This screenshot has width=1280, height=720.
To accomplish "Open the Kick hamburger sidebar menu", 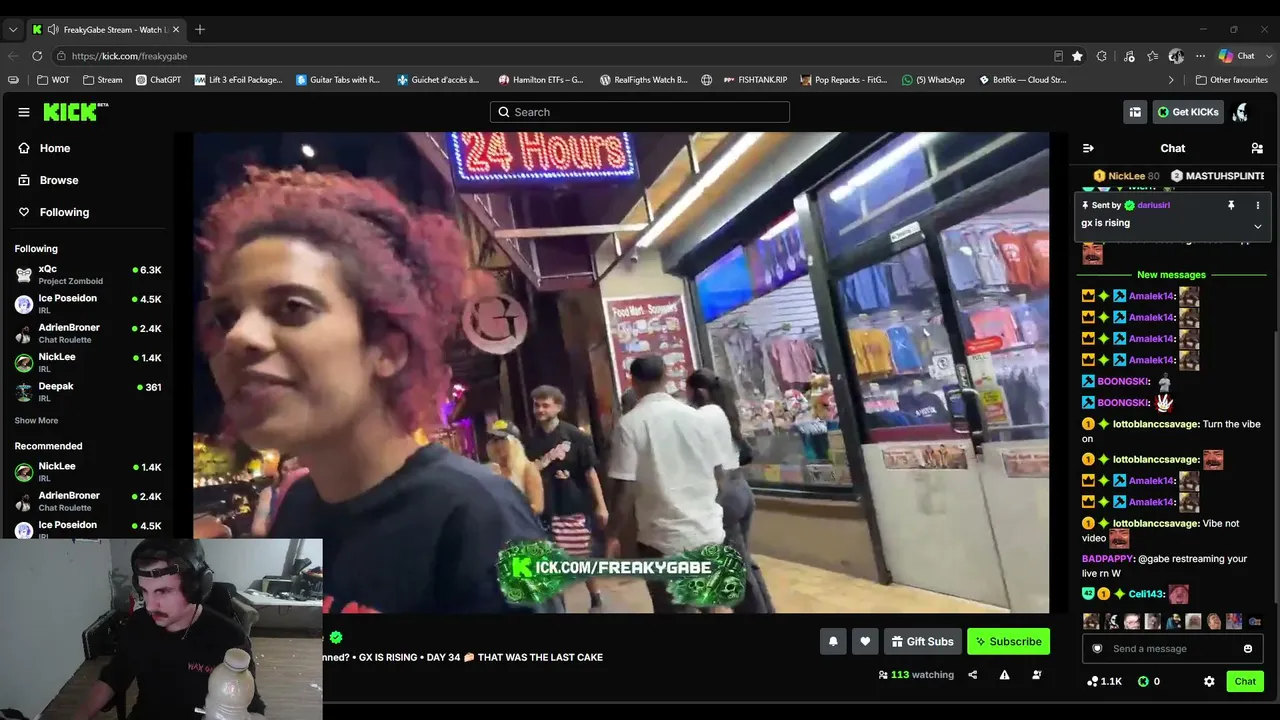I will [24, 112].
